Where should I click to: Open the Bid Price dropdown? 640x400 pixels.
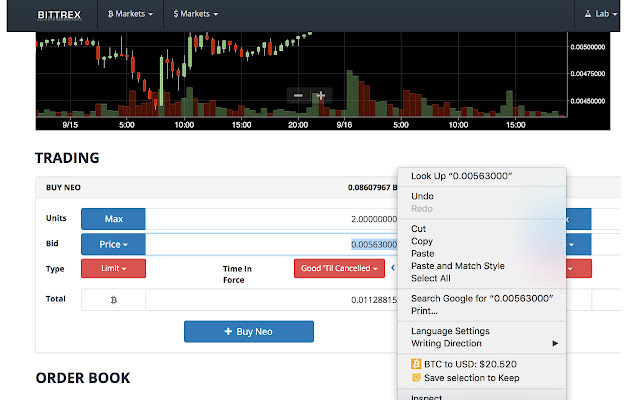click(x=113, y=244)
